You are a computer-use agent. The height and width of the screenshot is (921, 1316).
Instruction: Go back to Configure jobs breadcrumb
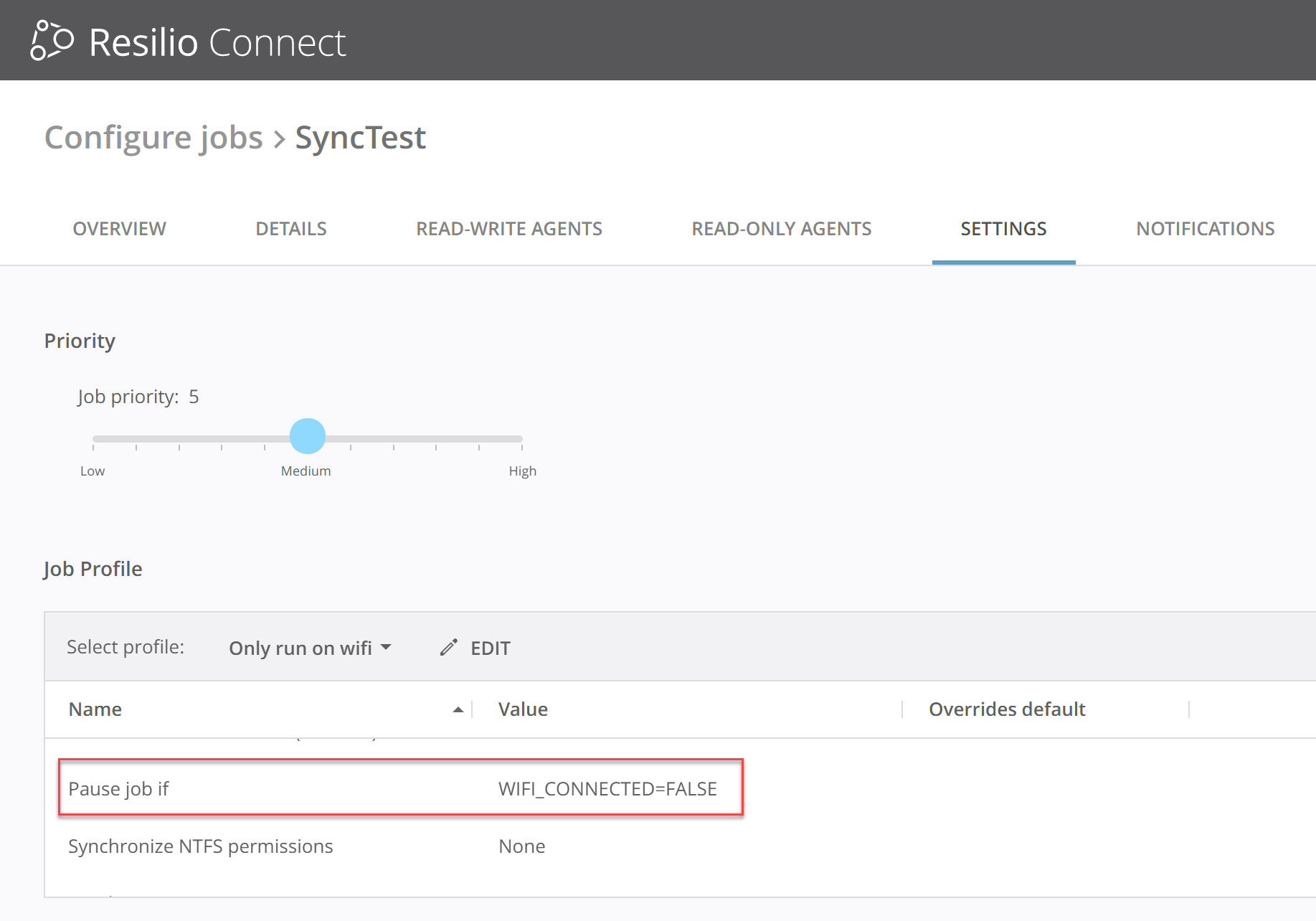click(153, 137)
